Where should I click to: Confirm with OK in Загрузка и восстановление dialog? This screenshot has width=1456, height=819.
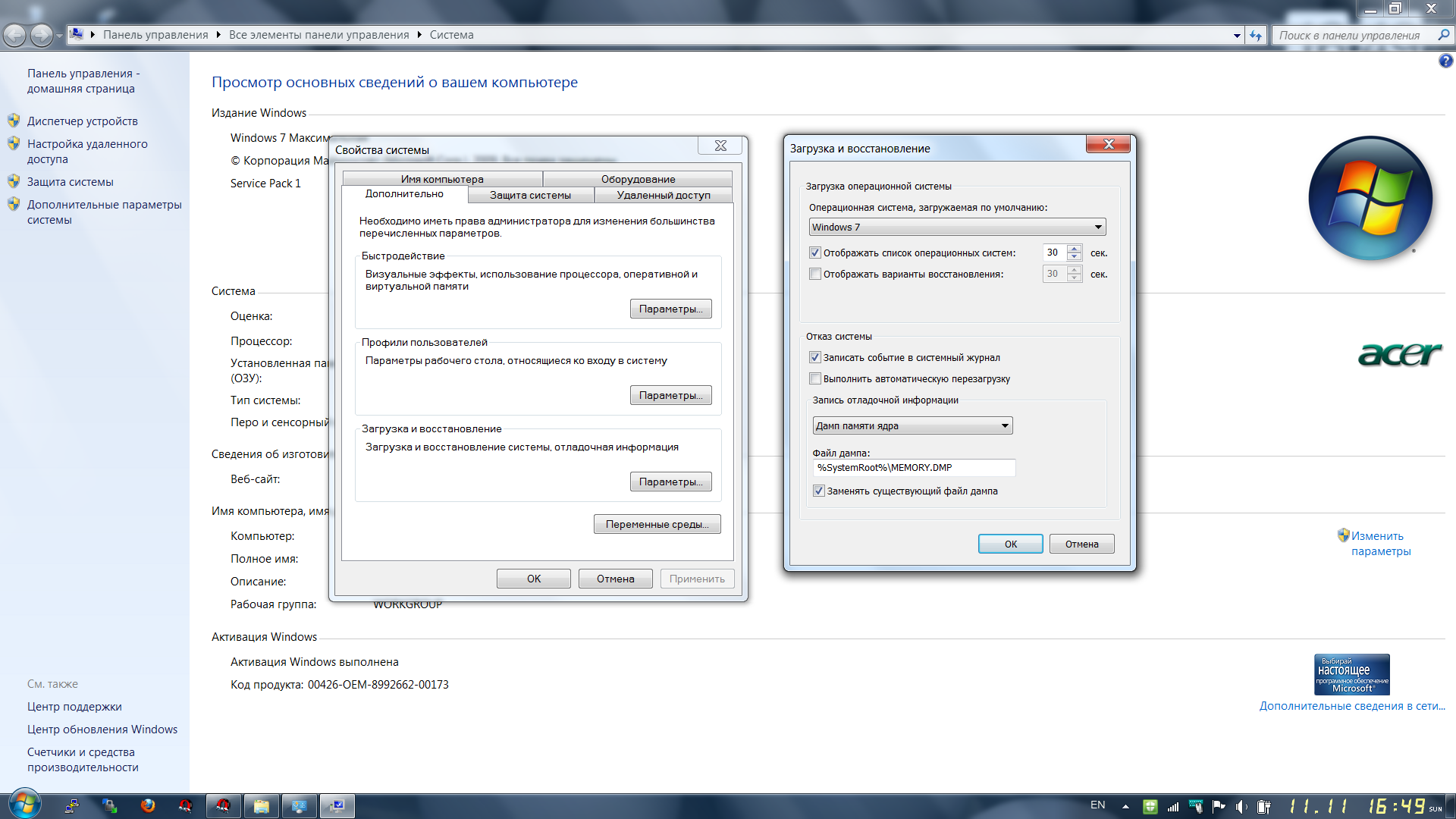(x=1010, y=544)
